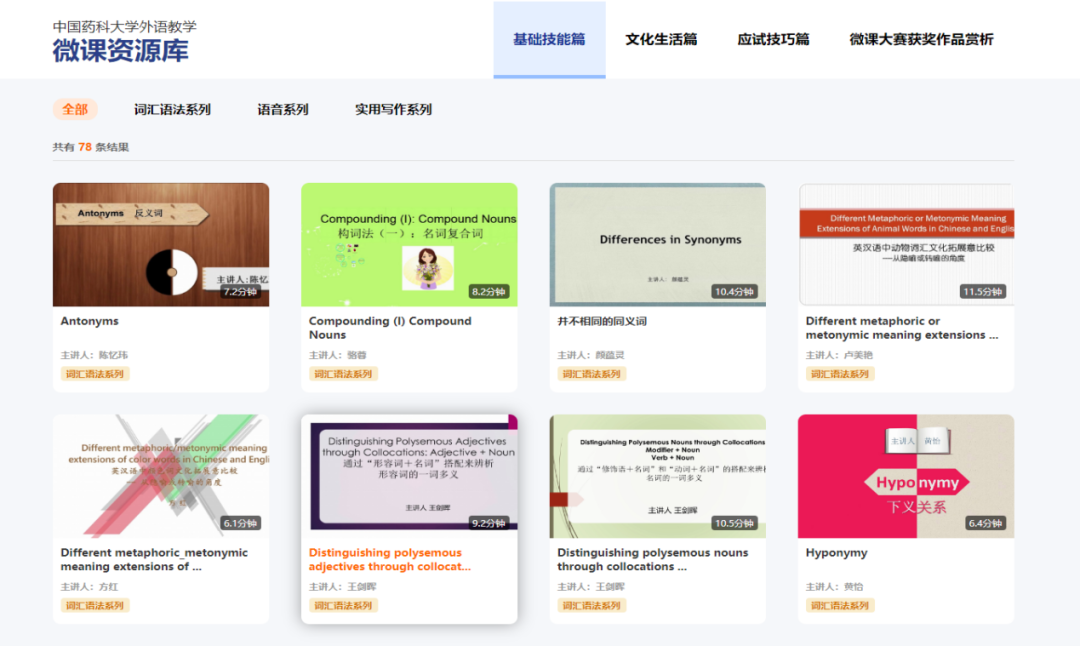Screen dimensions: 1080x646
Task: Go to the 应试技巧篇 tab
Action: click(773, 40)
